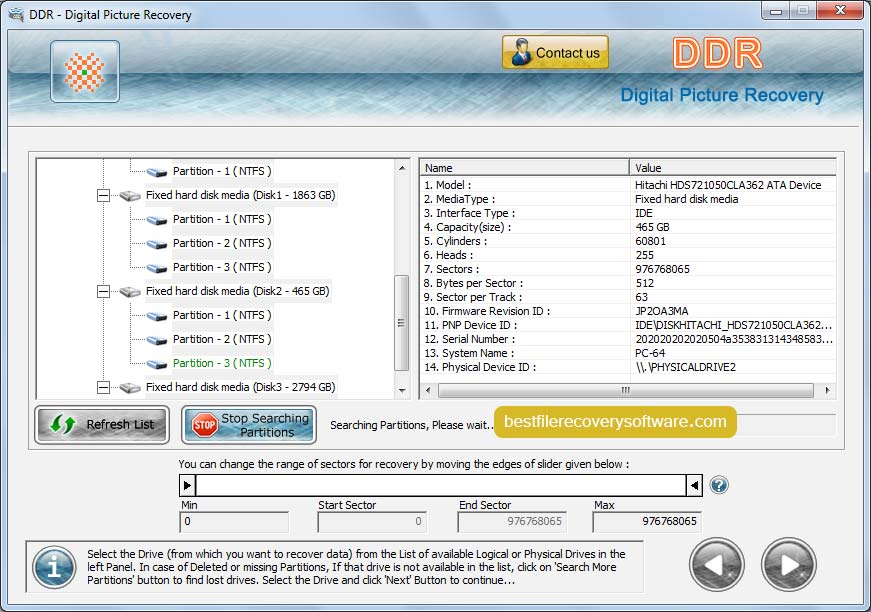Viewport: 871px width, 612px height.
Task: Click the sector range slider track
Action: tap(441, 485)
